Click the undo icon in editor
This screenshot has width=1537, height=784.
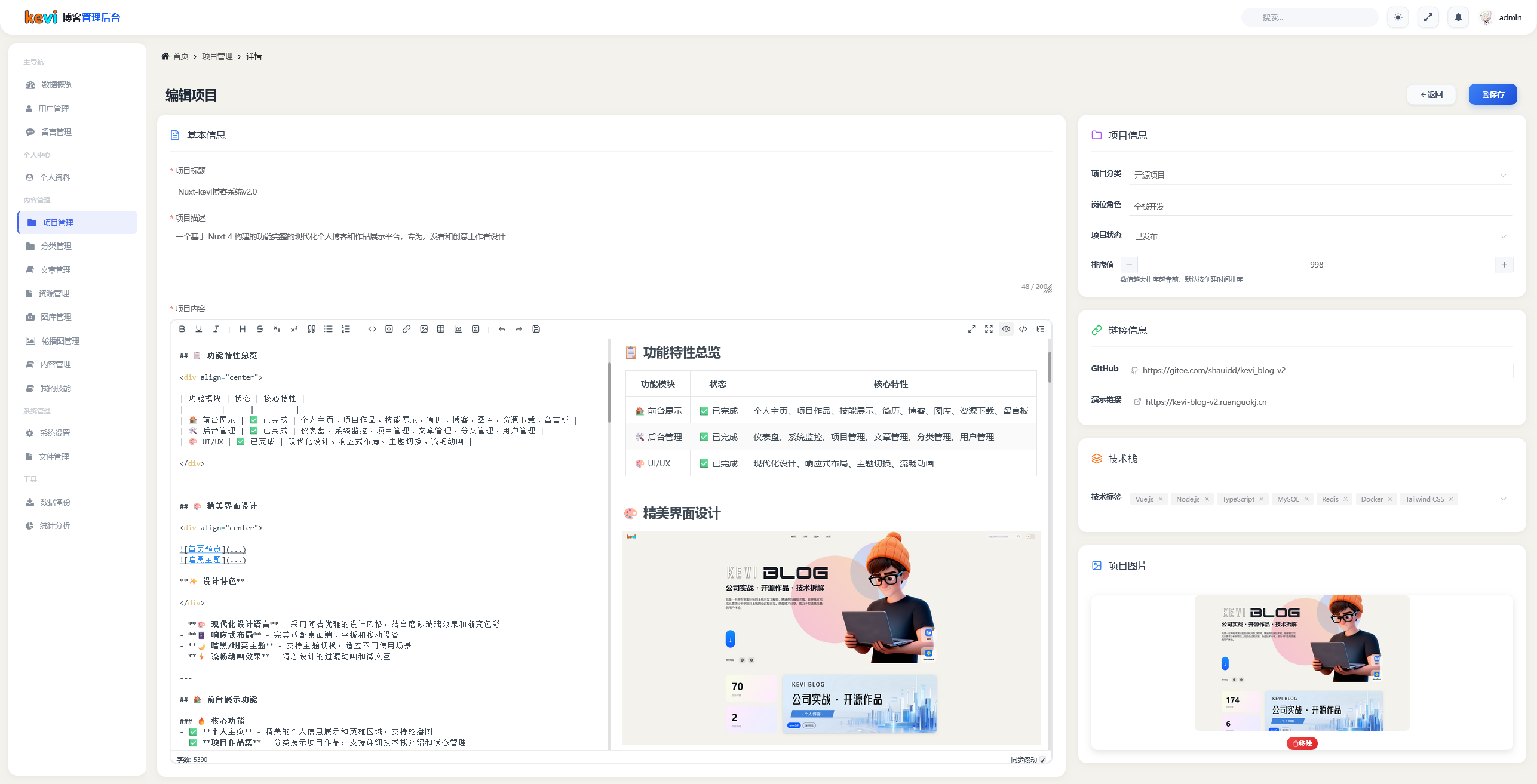coord(502,329)
